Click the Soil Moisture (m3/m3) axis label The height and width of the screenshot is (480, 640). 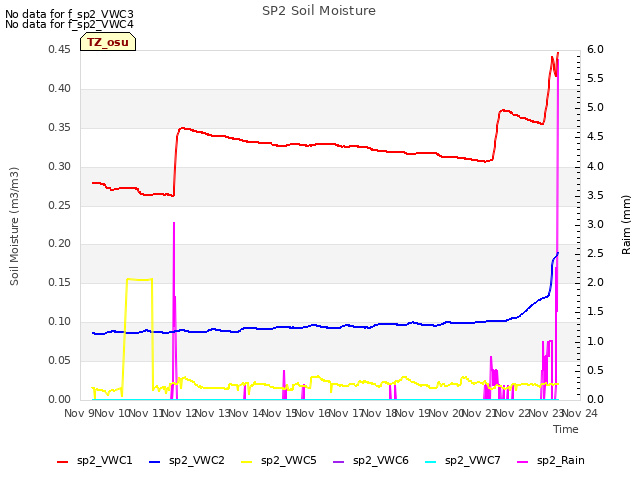(x=14, y=226)
